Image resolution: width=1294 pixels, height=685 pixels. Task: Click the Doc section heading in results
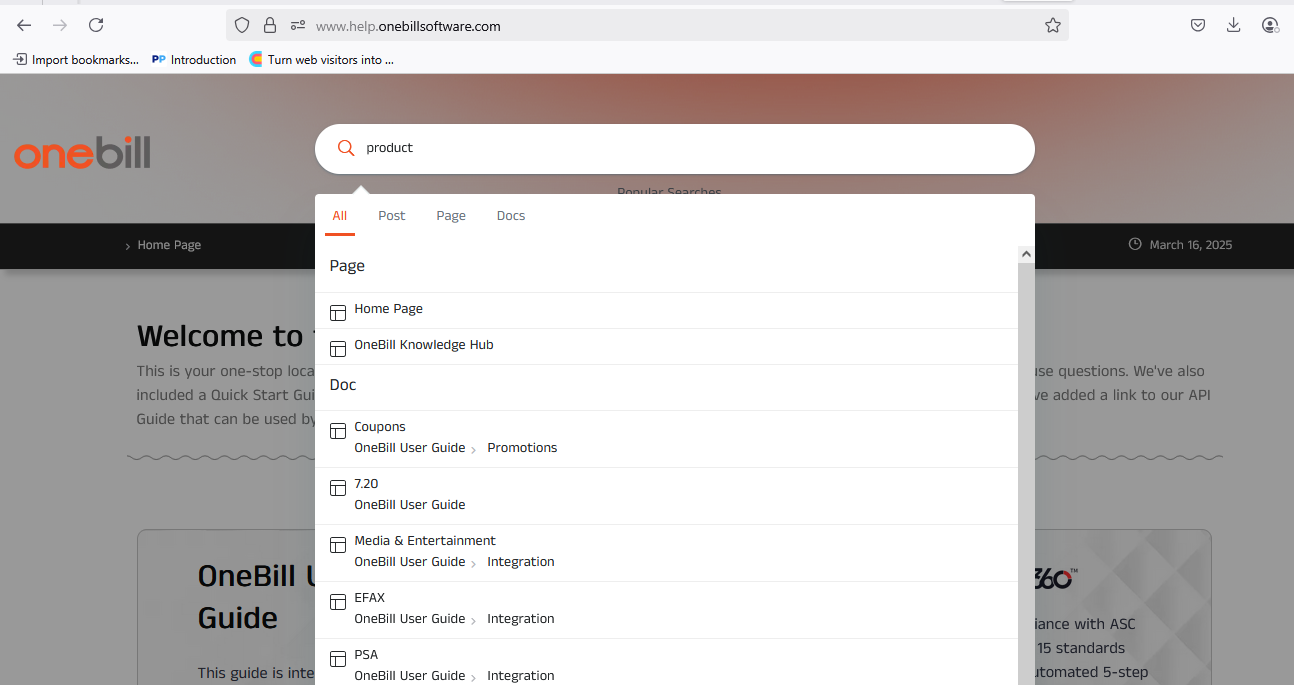pyautogui.click(x=343, y=385)
